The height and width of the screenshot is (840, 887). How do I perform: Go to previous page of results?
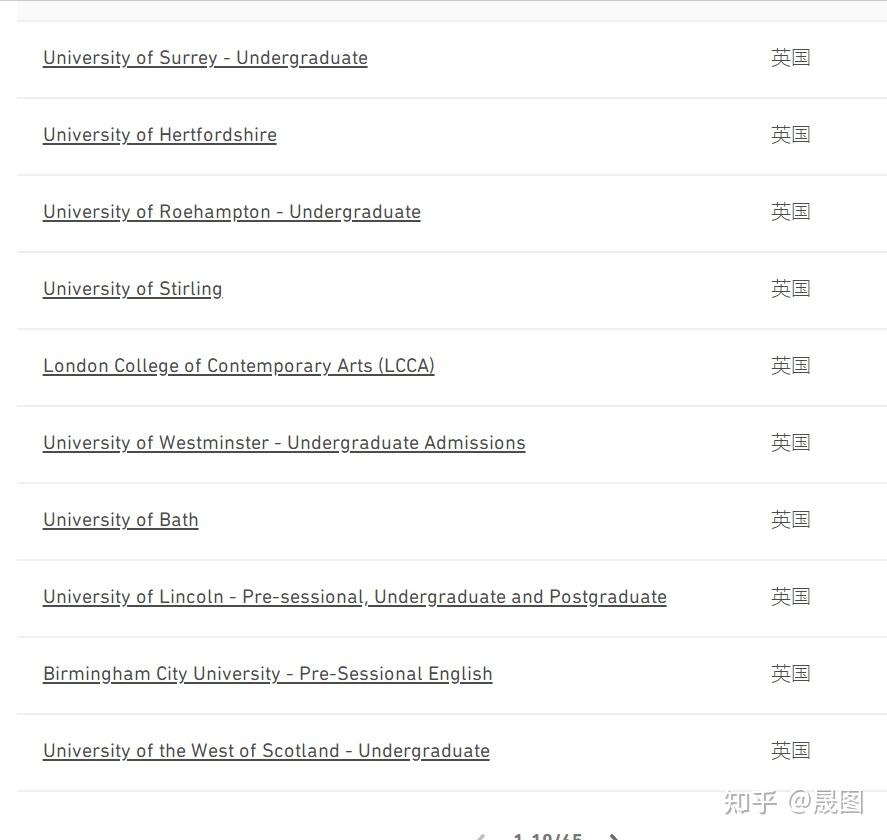pyautogui.click(x=480, y=836)
